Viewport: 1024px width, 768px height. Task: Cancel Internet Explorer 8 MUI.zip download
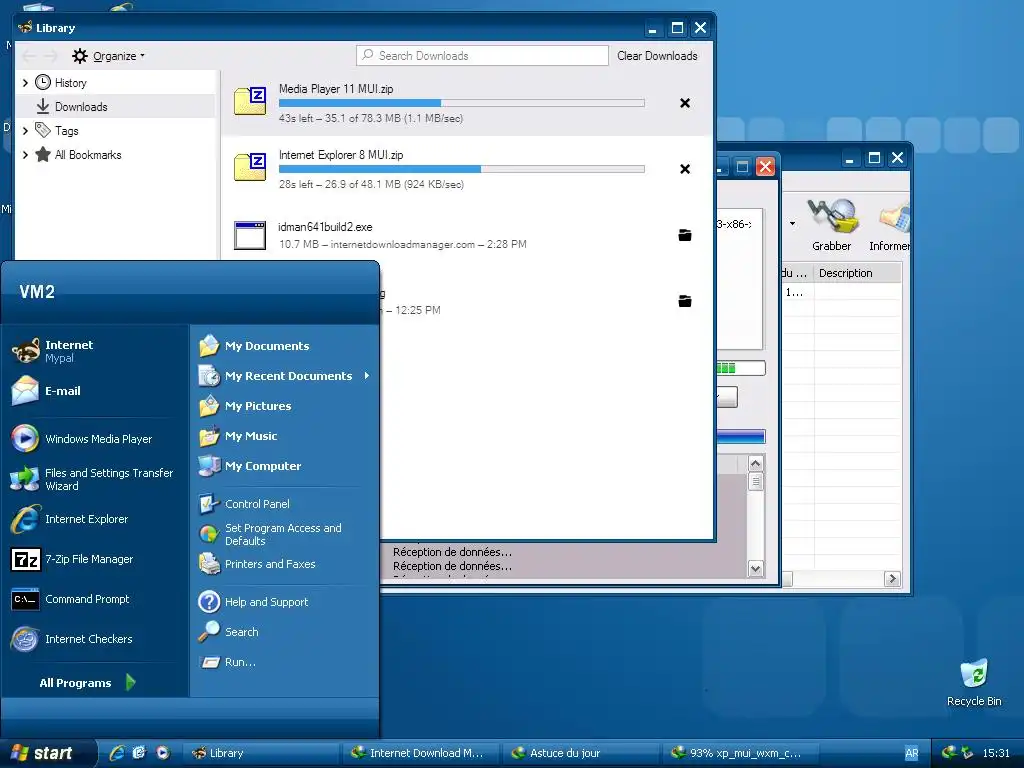684,169
